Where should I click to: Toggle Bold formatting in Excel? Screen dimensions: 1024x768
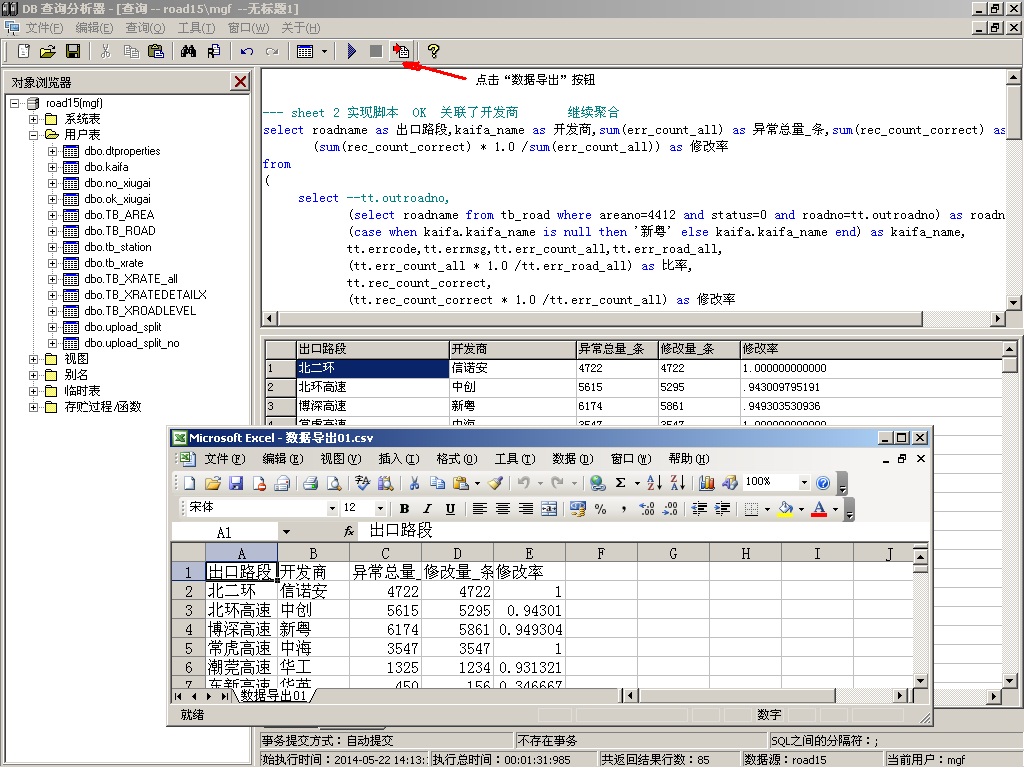(x=404, y=509)
